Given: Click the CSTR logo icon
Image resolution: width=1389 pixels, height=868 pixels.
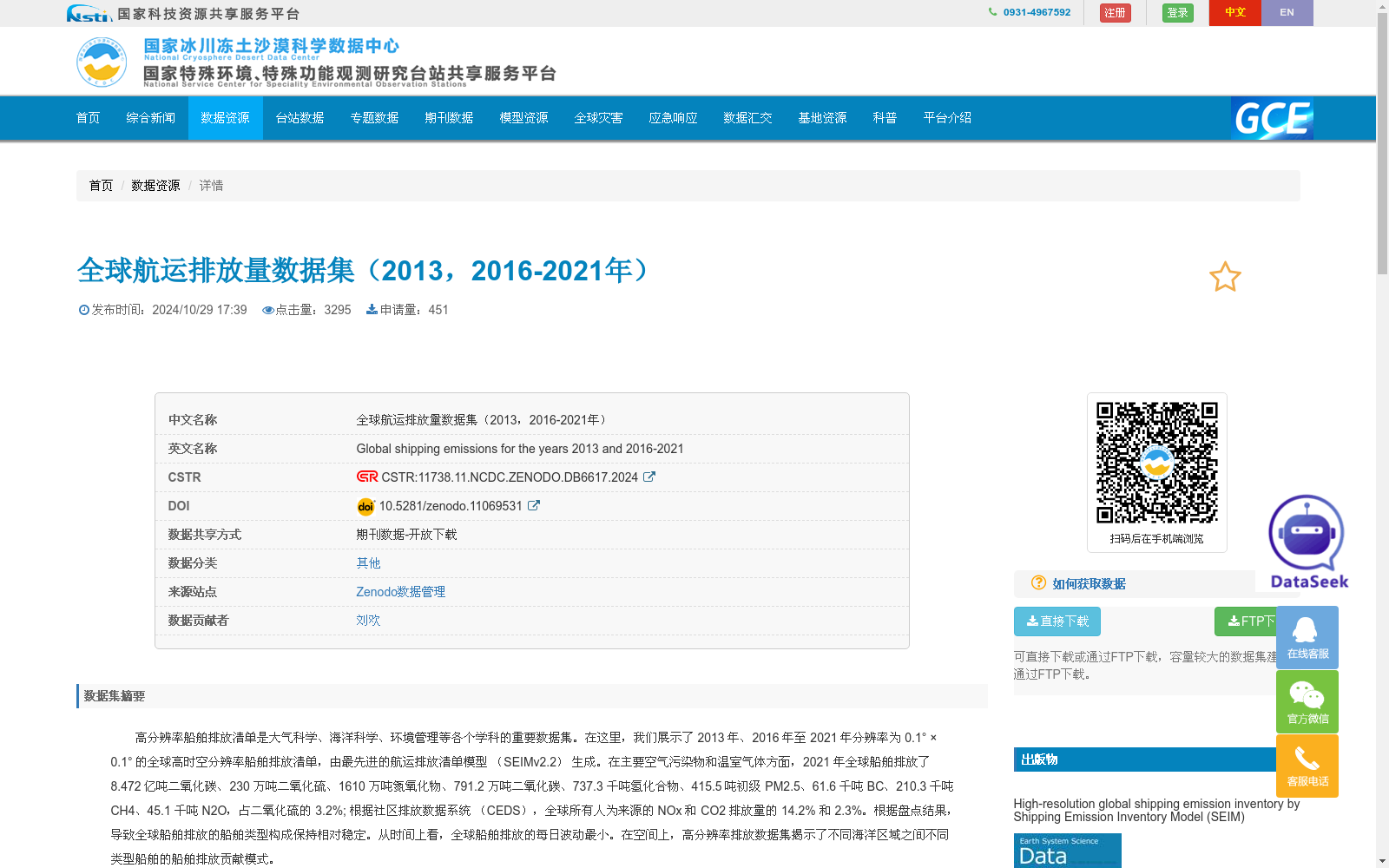Looking at the screenshot, I should pyautogui.click(x=367, y=477).
